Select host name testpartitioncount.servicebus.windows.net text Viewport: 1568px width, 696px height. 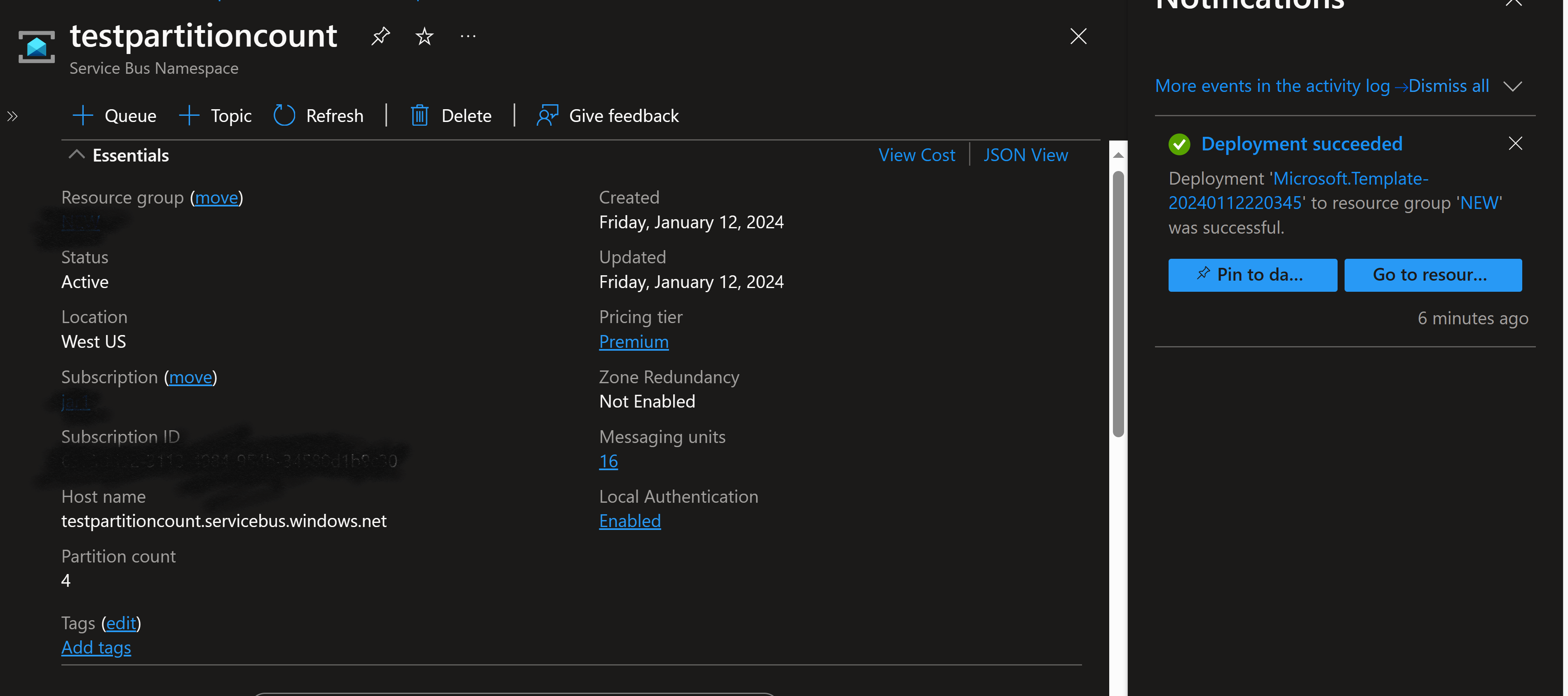[224, 521]
